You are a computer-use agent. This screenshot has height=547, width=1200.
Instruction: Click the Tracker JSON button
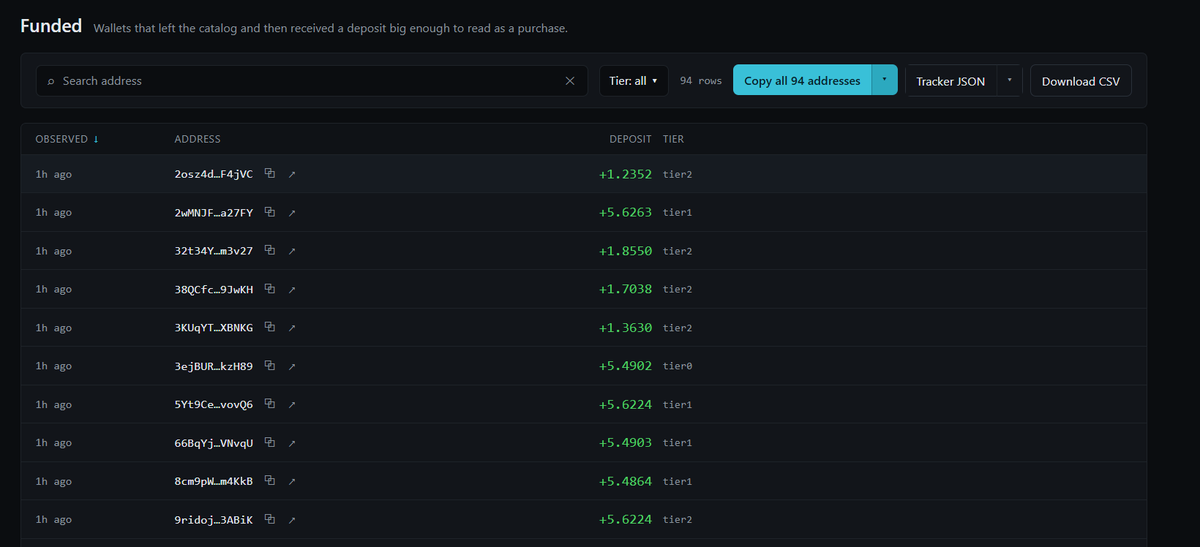(x=951, y=81)
